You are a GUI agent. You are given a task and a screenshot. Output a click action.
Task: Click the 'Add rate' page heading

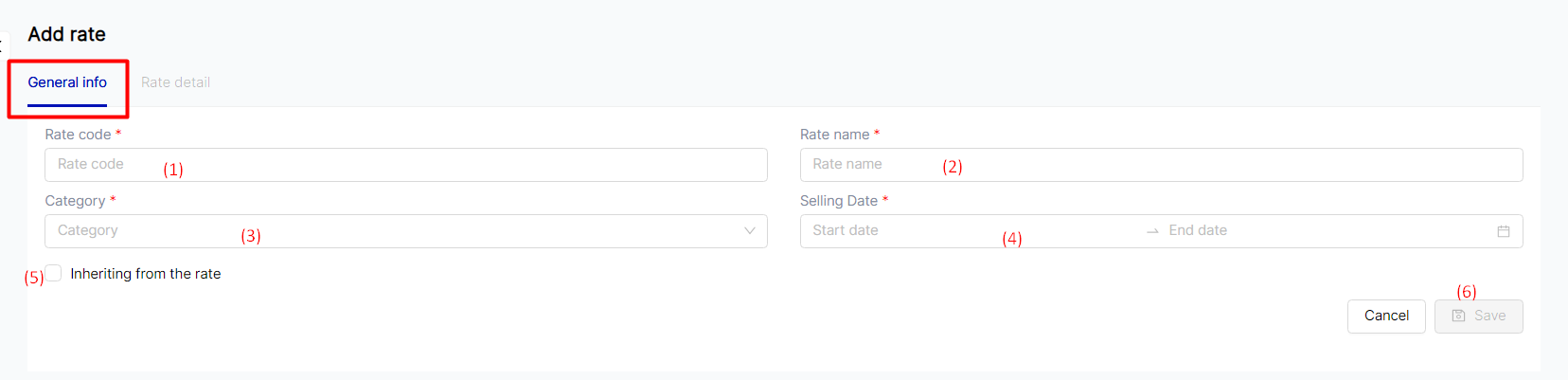point(66,34)
